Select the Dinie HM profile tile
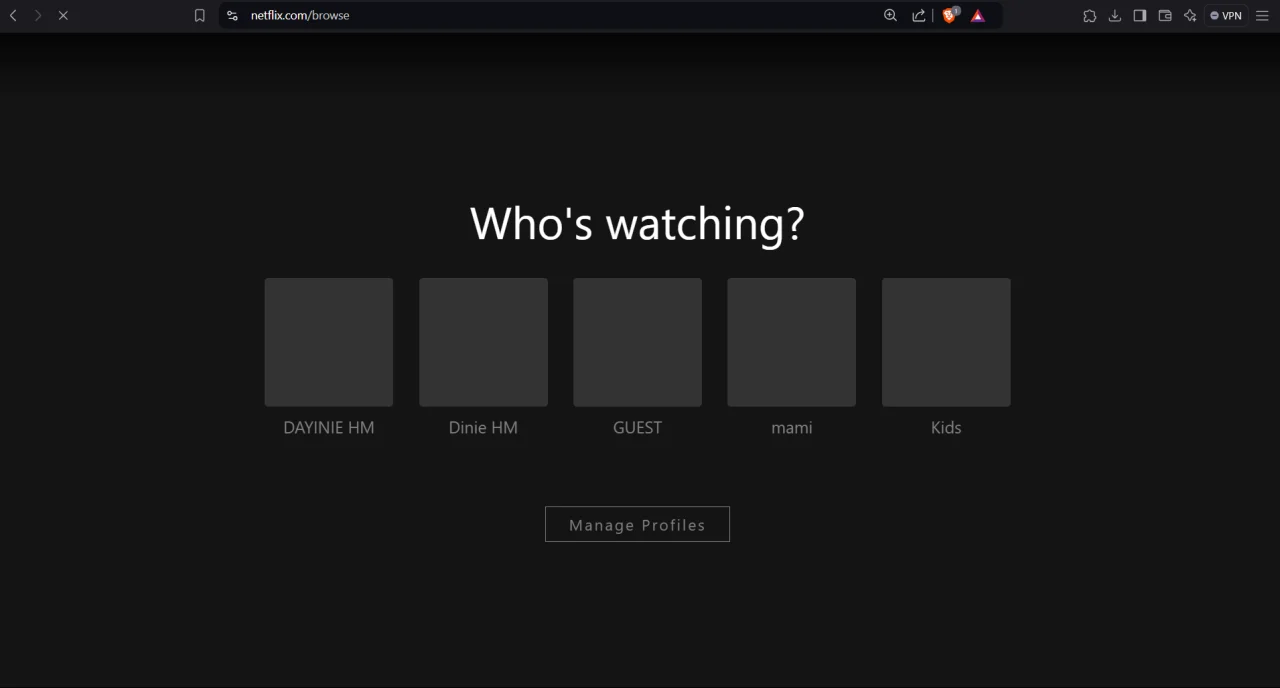 (x=483, y=342)
